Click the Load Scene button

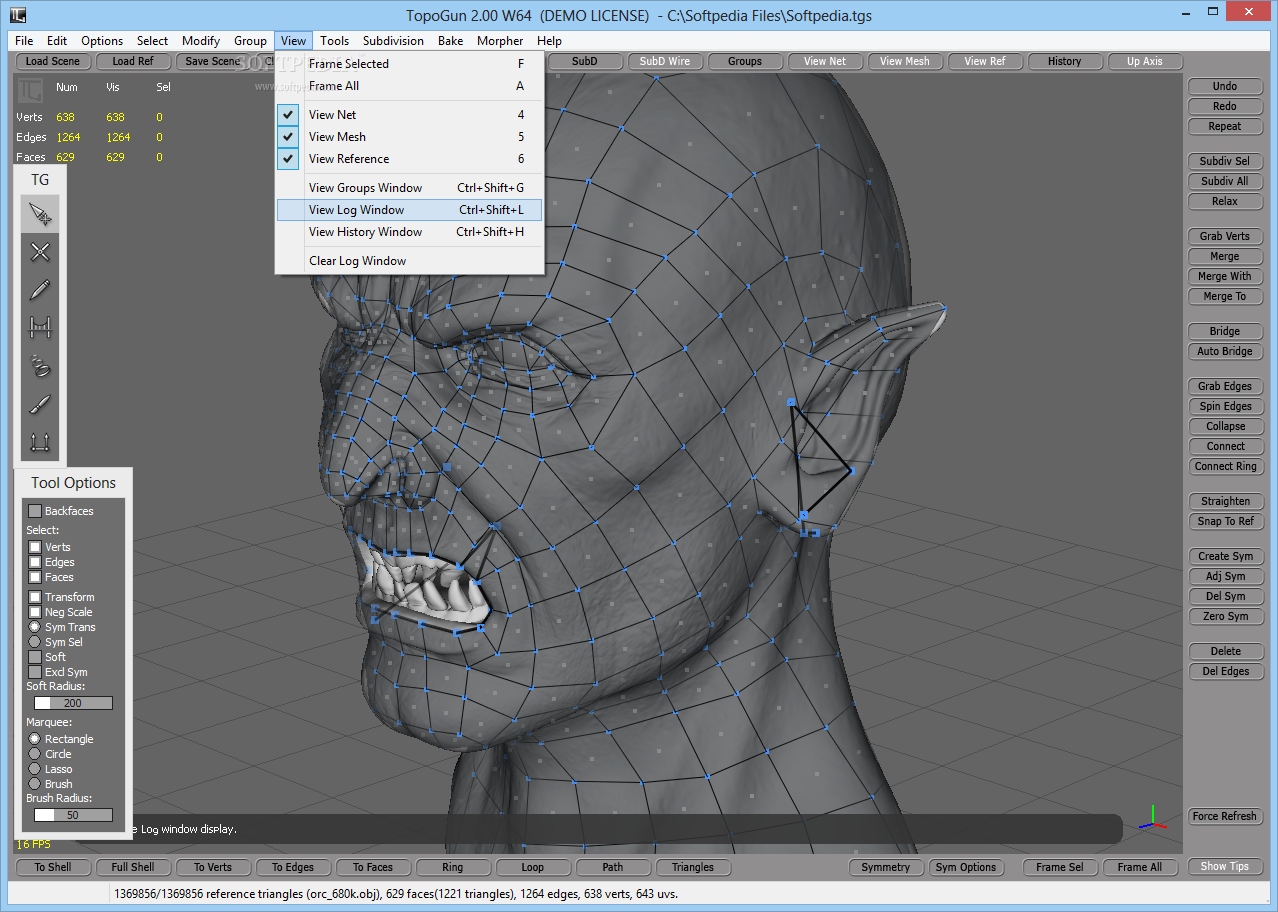tap(52, 61)
